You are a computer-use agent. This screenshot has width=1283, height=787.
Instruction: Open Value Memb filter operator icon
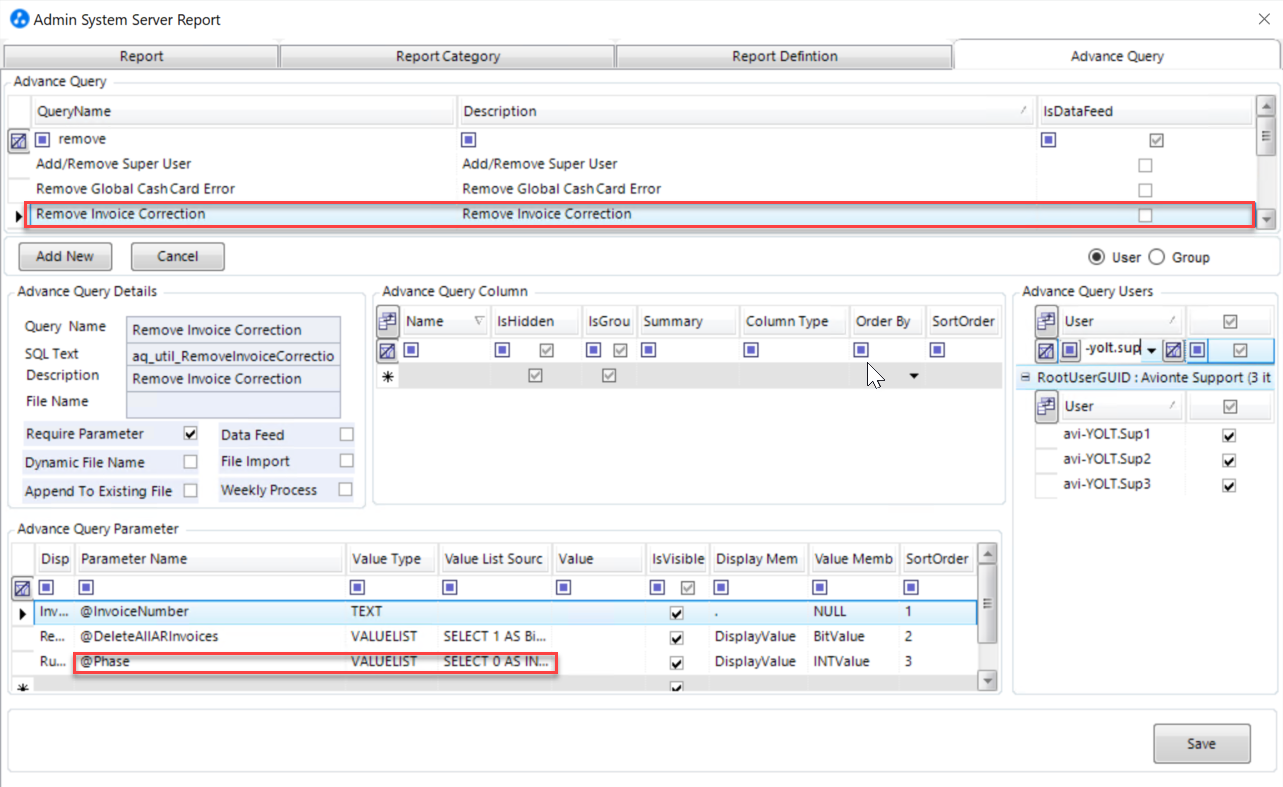click(x=820, y=587)
